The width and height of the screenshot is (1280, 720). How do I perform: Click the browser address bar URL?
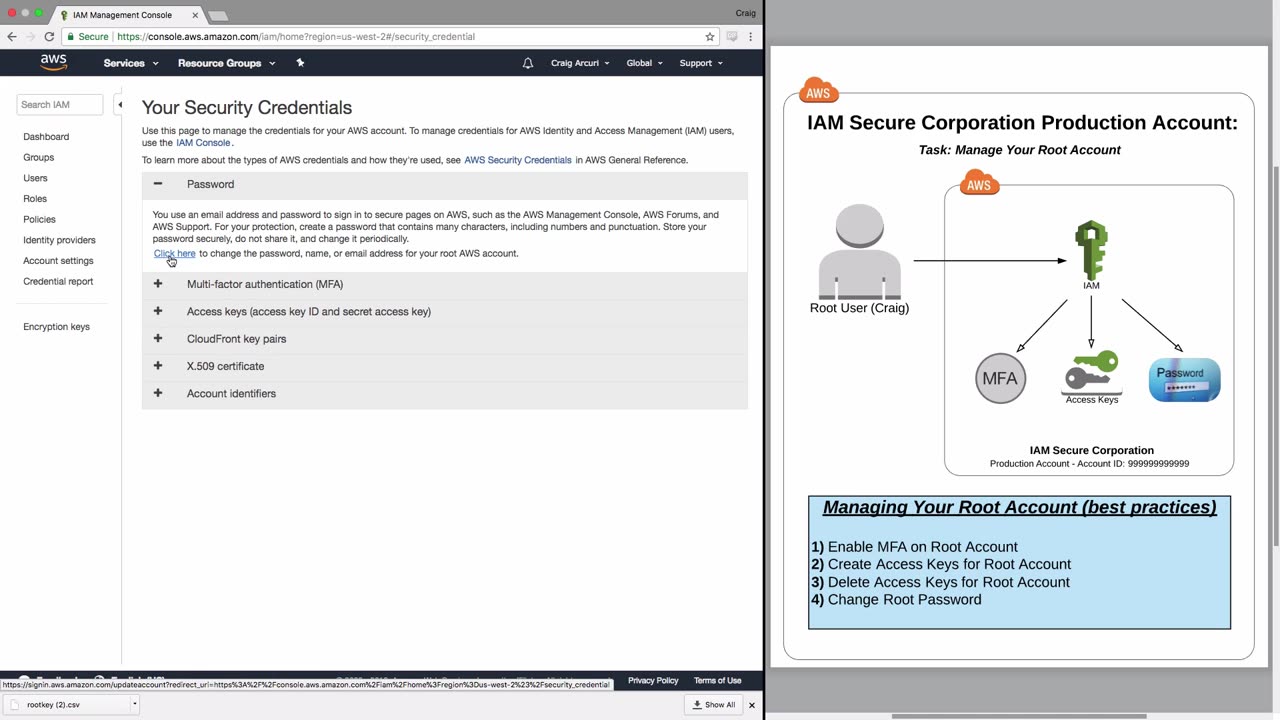(296, 37)
